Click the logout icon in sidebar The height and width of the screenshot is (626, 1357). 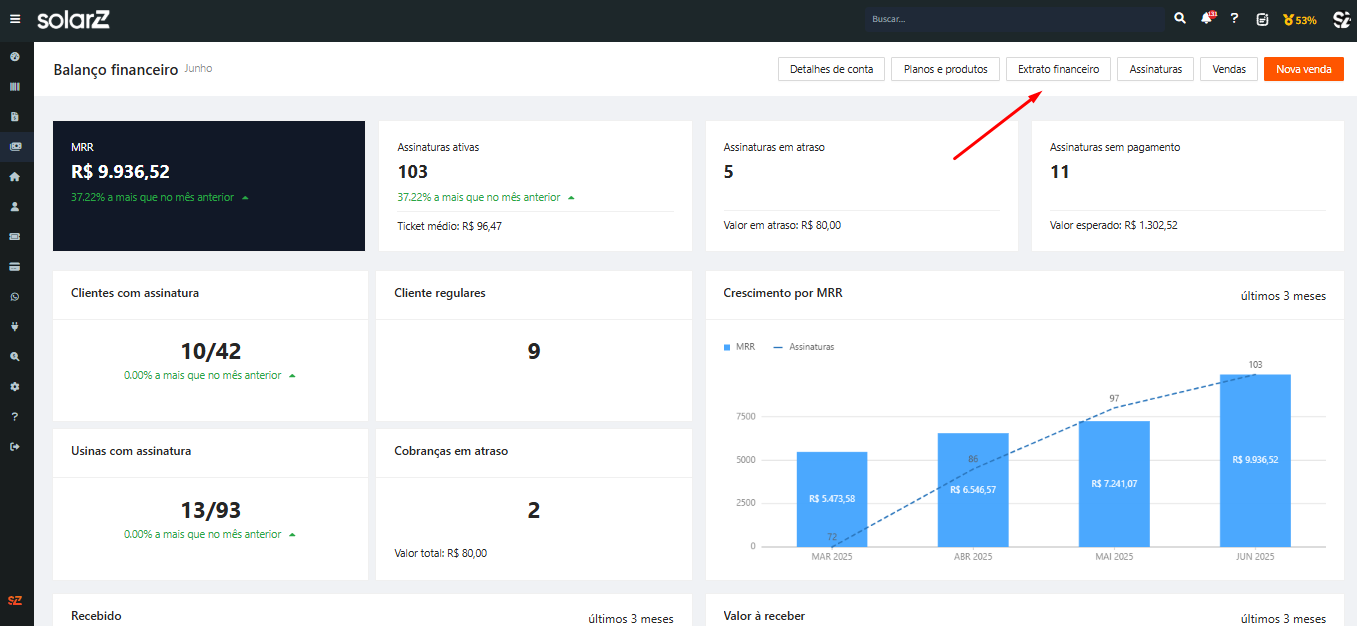tap(15, 446)
